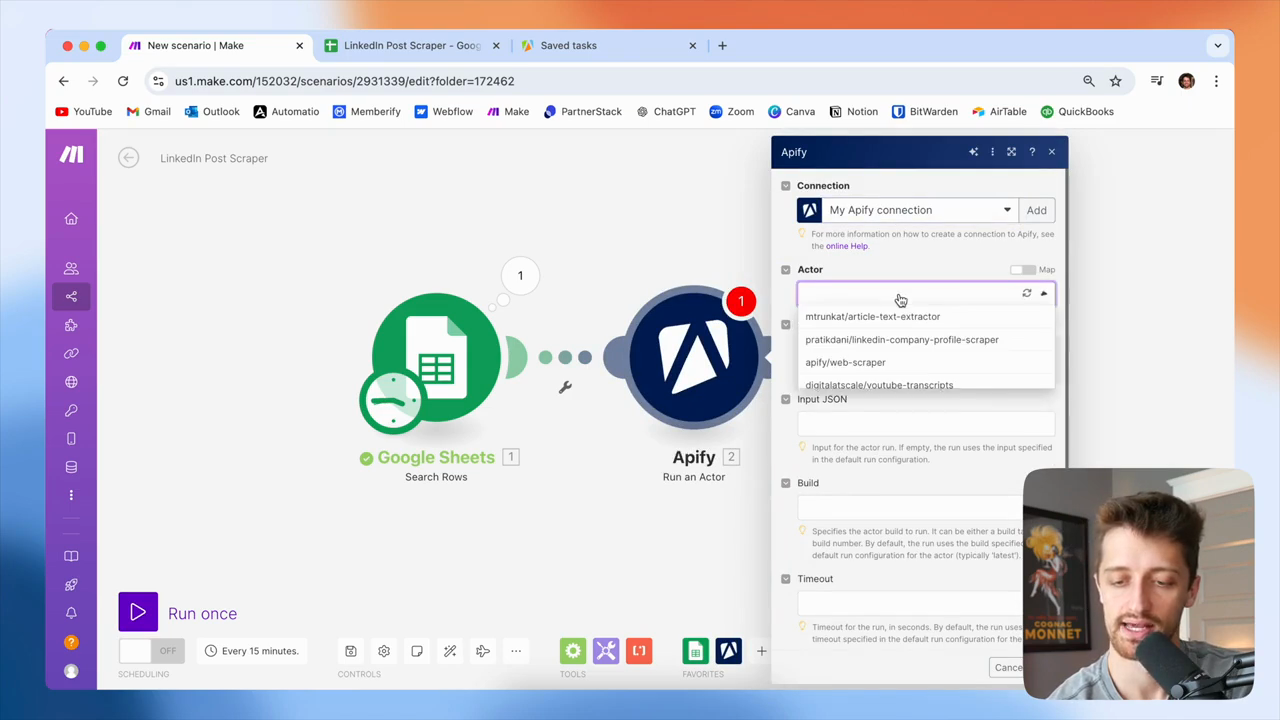Collapse the Actor dropdown arrow
The width and height of the screenshot is (1280, 720).
(x=1044, y=293)
